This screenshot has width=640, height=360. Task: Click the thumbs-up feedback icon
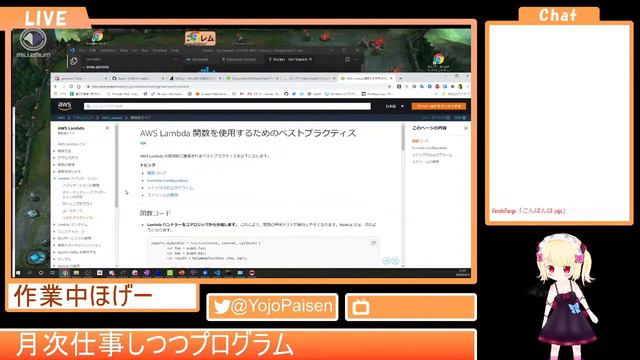click(386, 261)
